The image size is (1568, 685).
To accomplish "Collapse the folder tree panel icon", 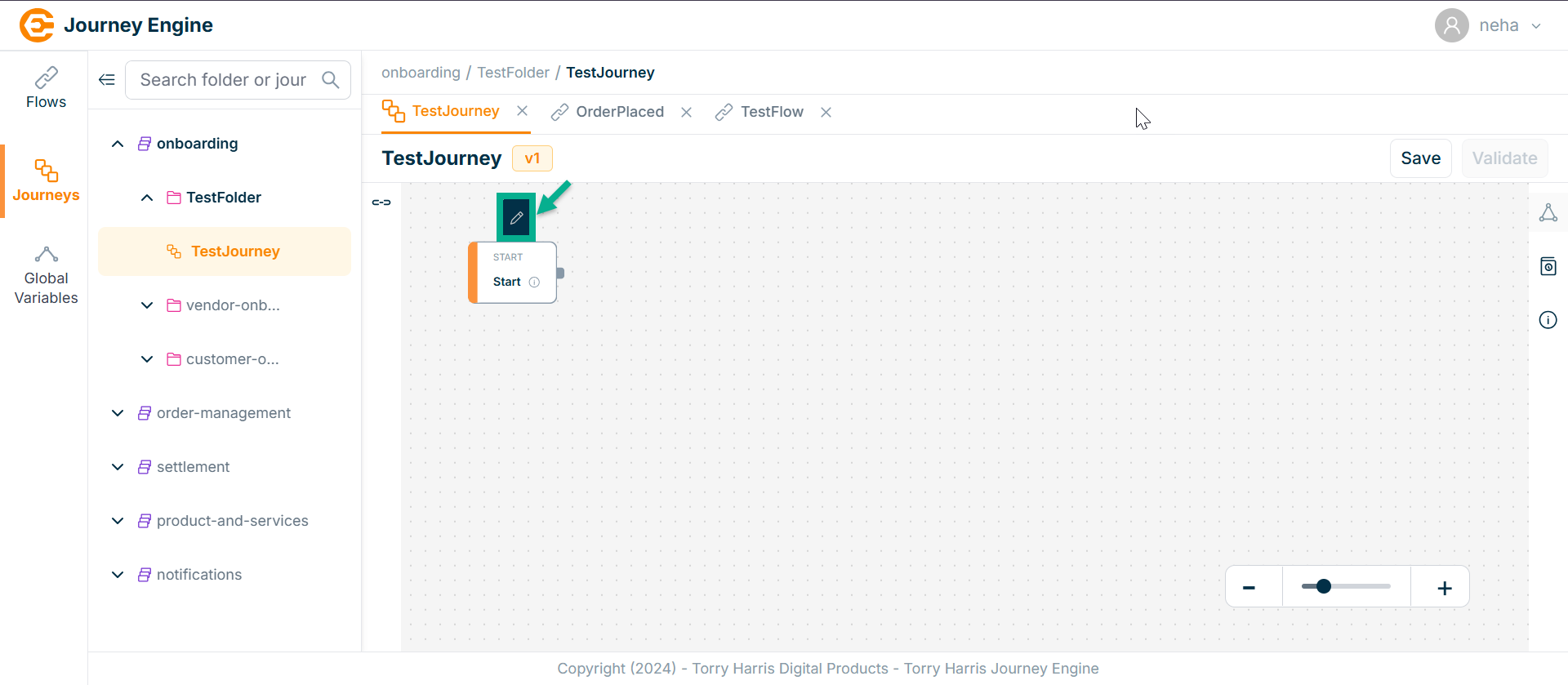I will (107, 80).
